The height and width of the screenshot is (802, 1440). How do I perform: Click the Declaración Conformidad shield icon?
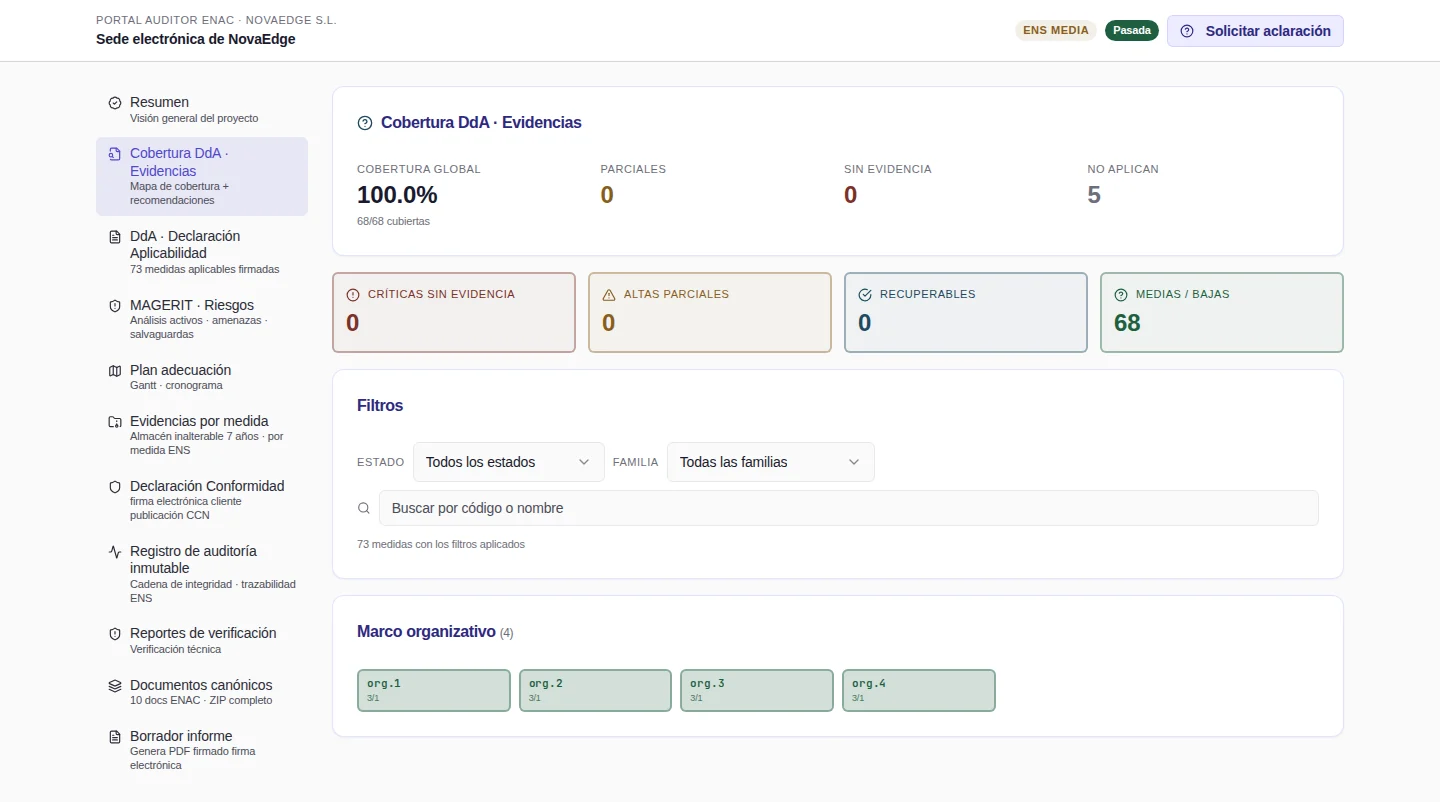click(115, 487)
